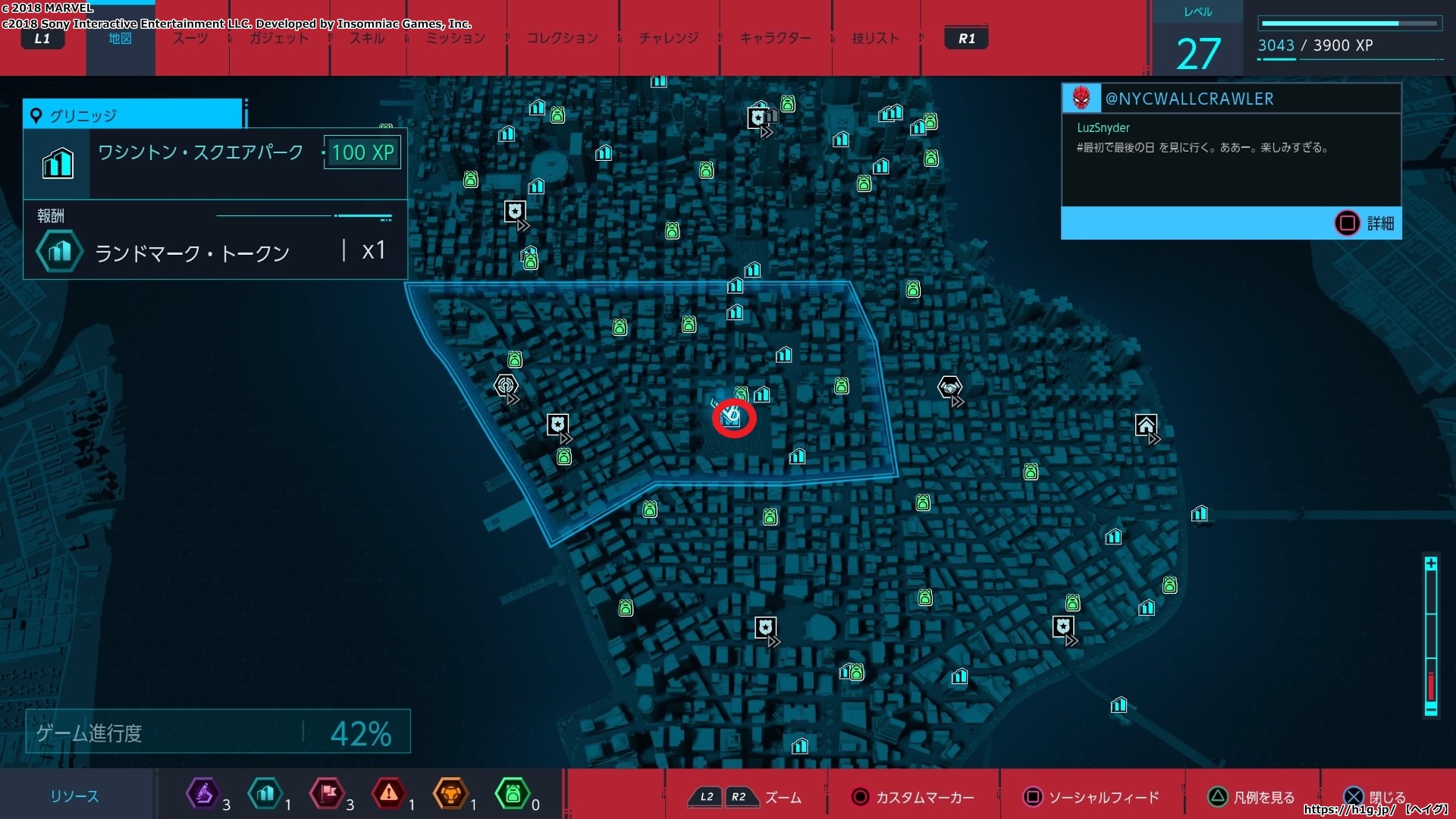
Task: Click the Spider-Man avatar in the social feed
Action: point(1081,98)
